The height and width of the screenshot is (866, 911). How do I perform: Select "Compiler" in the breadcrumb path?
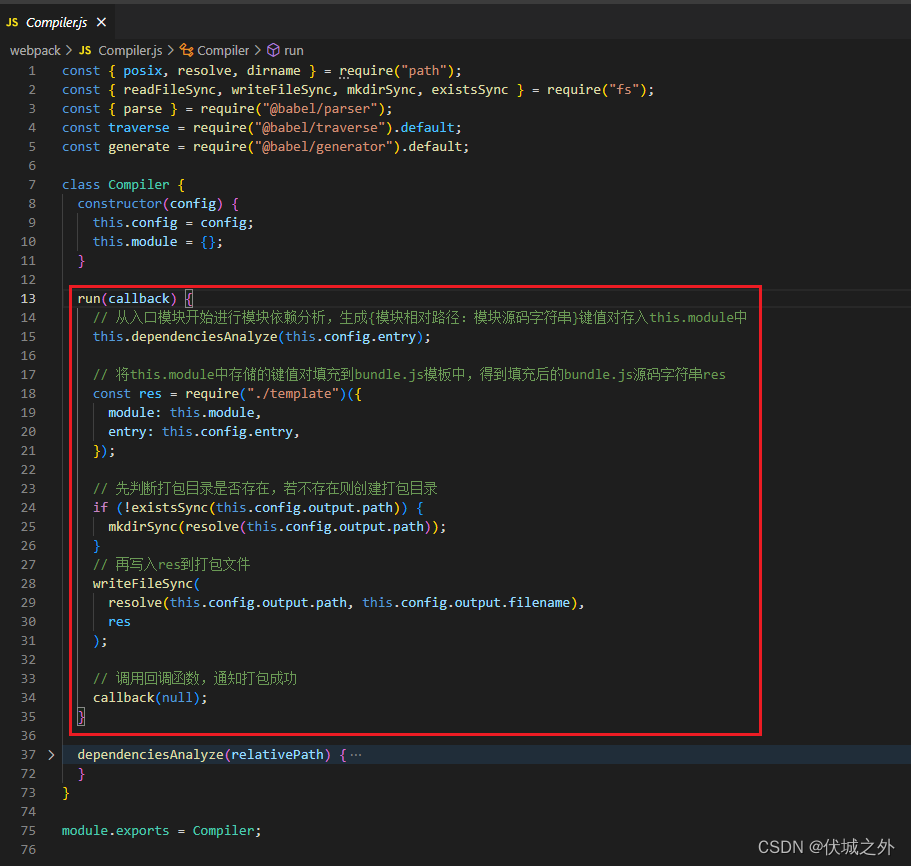click(222, 50)
